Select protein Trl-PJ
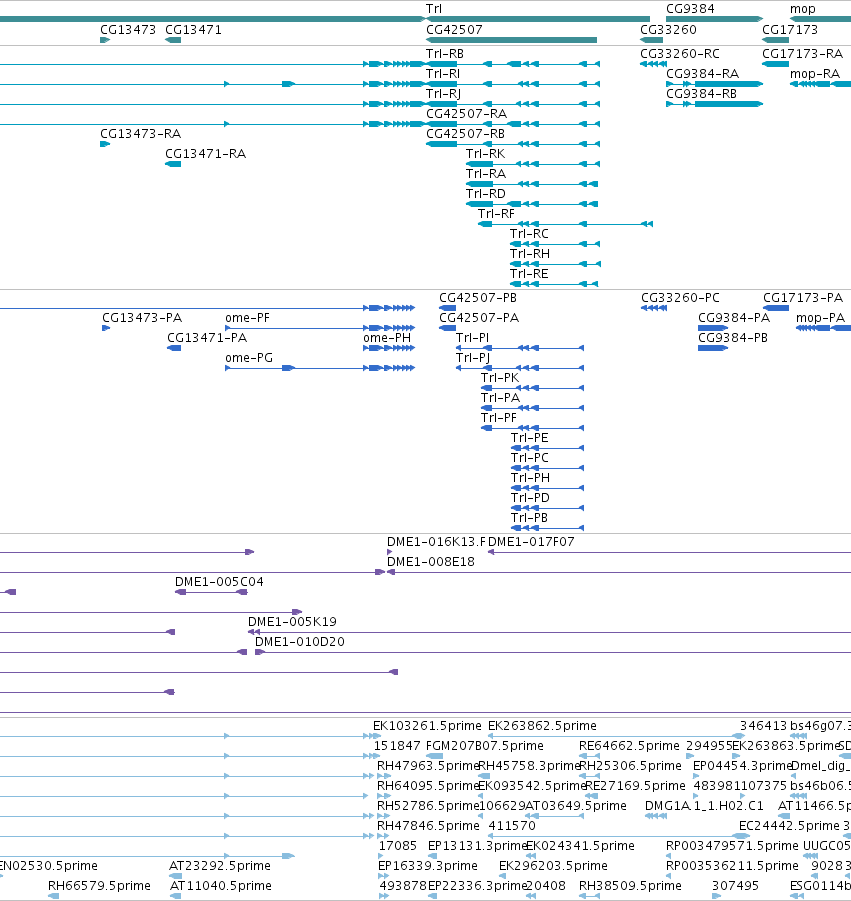The height and width of the screenshot is (901, 851). click(473, 357)
